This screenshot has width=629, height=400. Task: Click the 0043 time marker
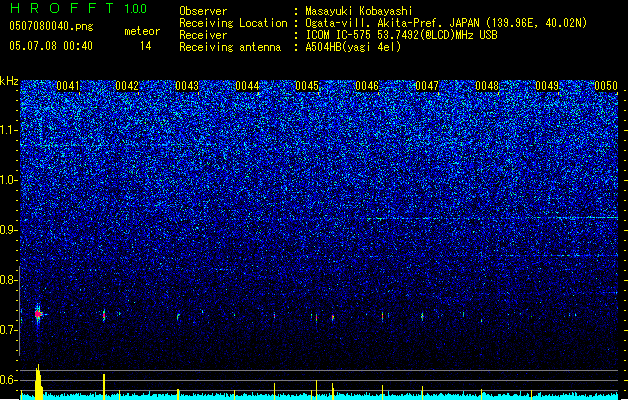(187, 86)
